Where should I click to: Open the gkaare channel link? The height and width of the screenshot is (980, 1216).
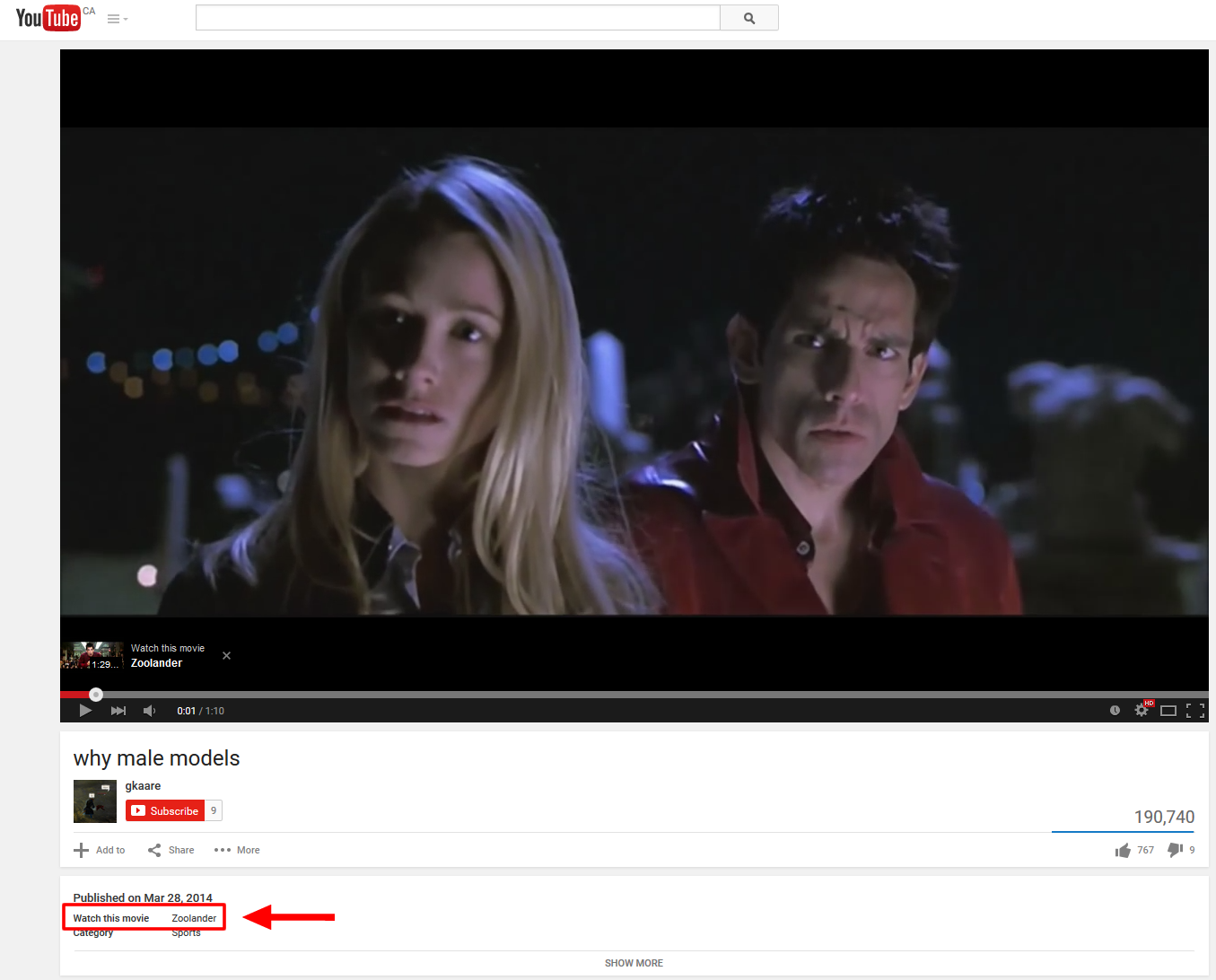click(x=143, y=786)
